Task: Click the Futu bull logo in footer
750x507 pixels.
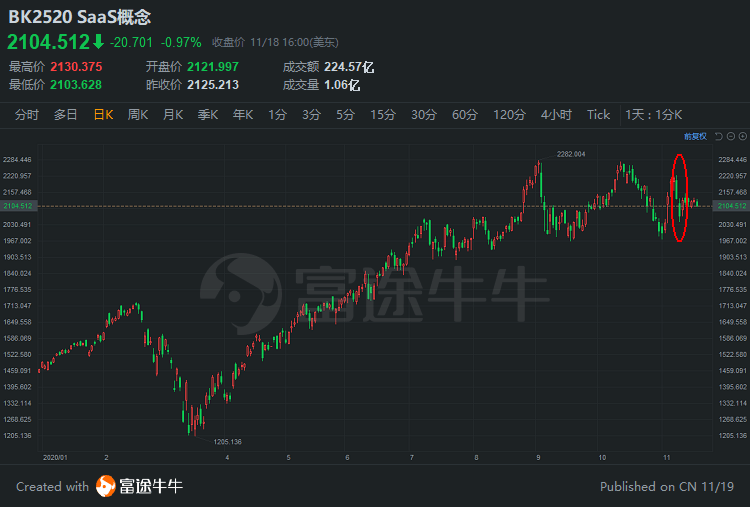Action: click(106, 486)
